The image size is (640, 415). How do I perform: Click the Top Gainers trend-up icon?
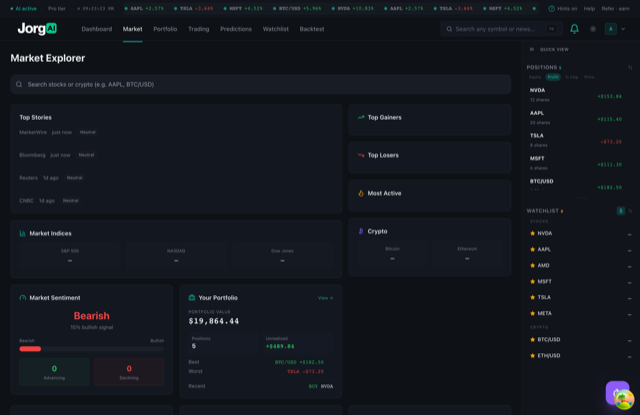click(361, 118)
